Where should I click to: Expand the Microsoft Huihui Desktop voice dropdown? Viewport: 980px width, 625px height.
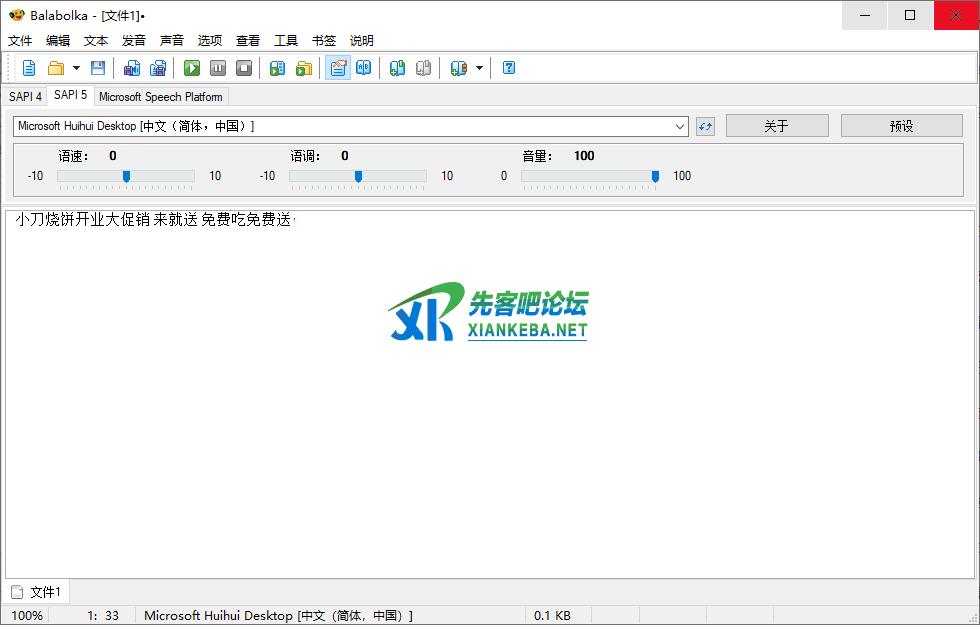point(680,126)
